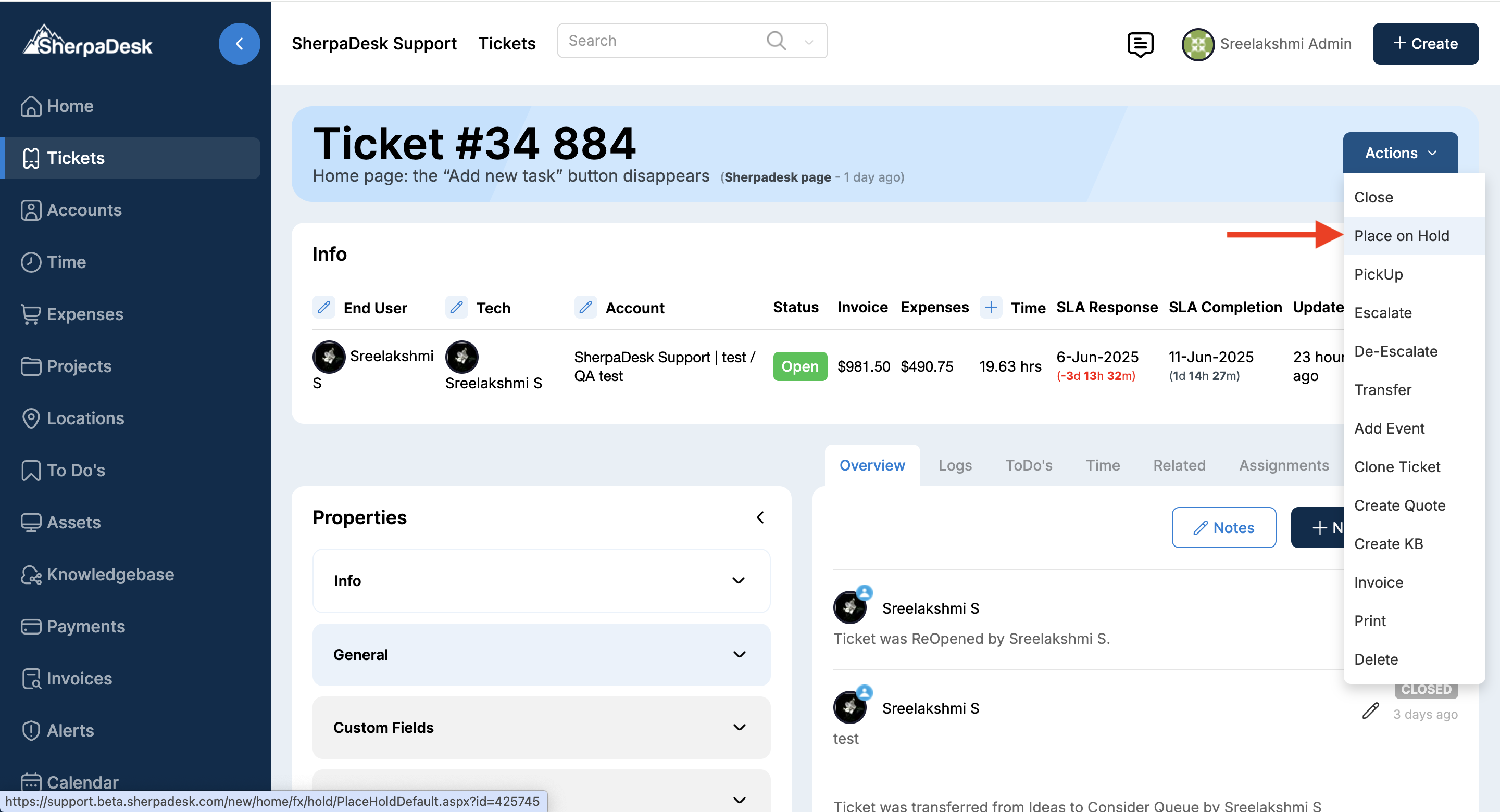Click the End User edit pencil icon
Image resolution: width=1500 pixels, height=812 pixels.
324,307
